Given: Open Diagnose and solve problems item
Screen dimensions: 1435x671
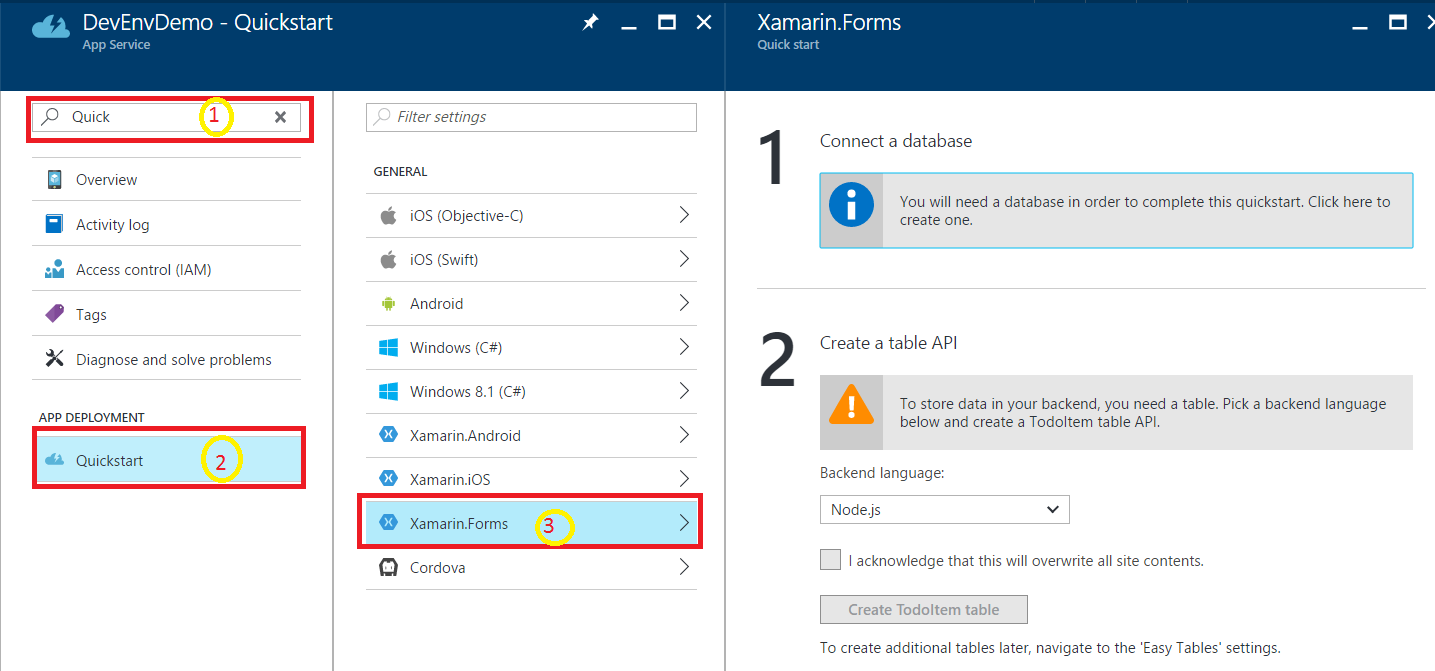Looking at the screenshot, I should [167, 359].
